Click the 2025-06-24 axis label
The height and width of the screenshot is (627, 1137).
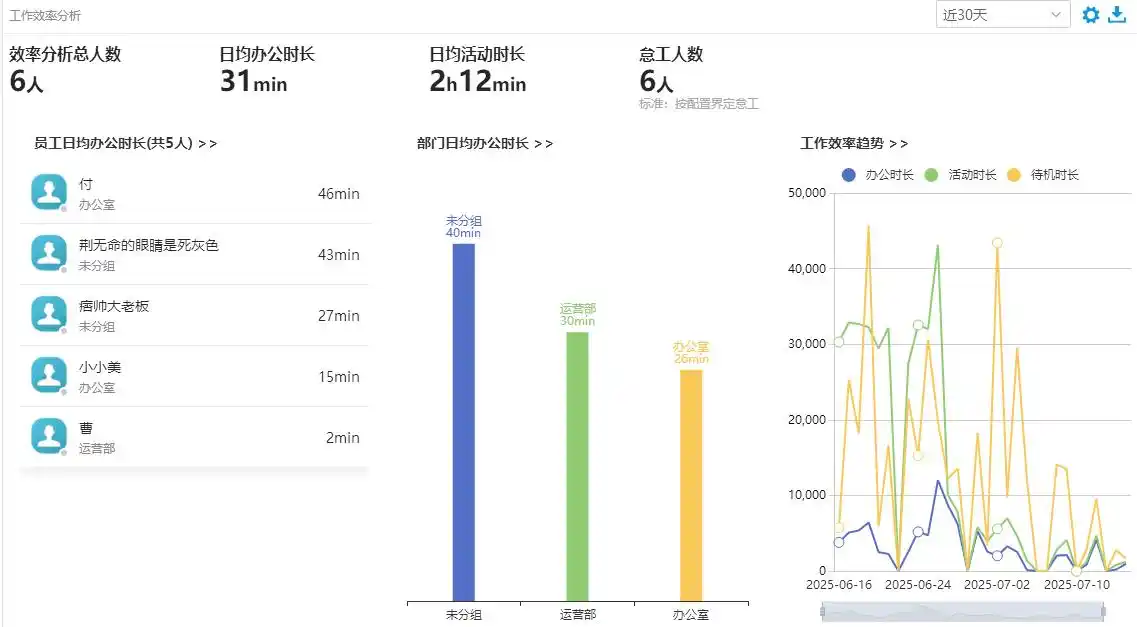click(918, 584)
